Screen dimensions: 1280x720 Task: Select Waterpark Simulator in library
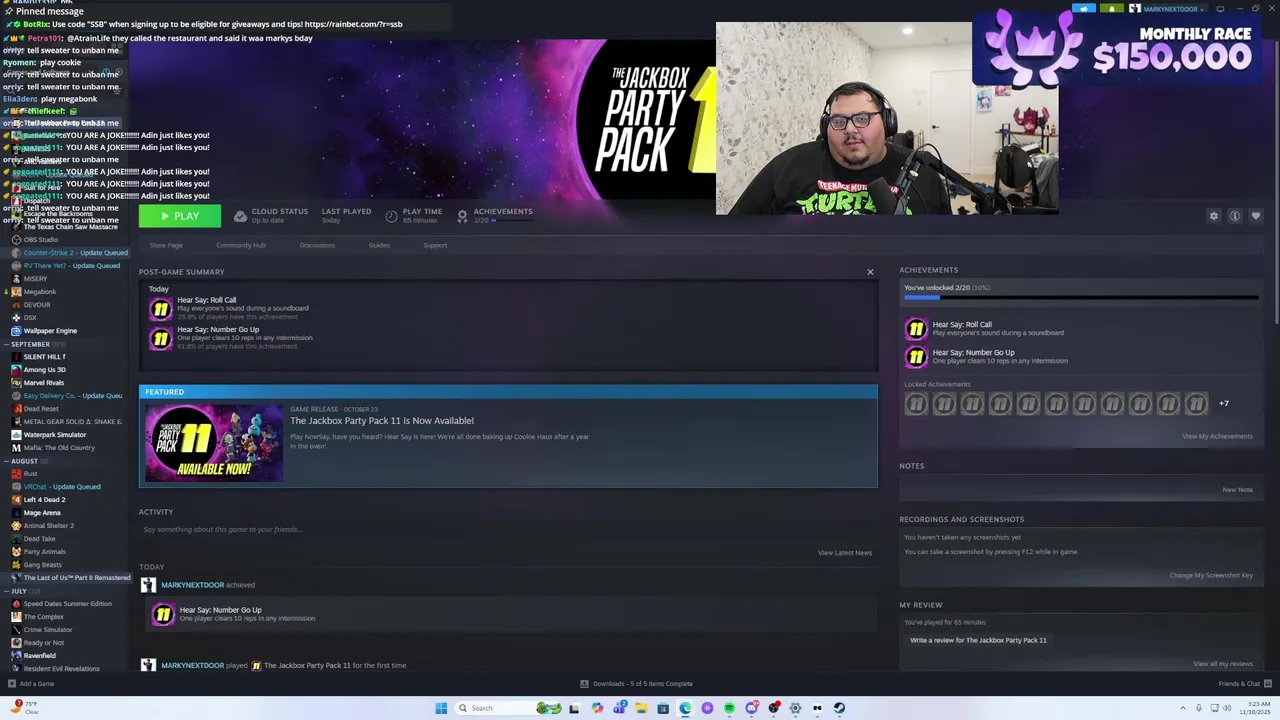(x=55, y=435)
